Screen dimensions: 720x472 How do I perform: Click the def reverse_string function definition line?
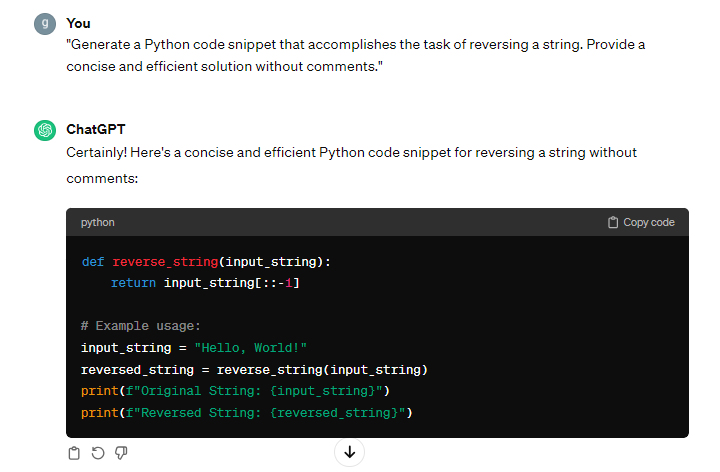[x=206, y=262]
